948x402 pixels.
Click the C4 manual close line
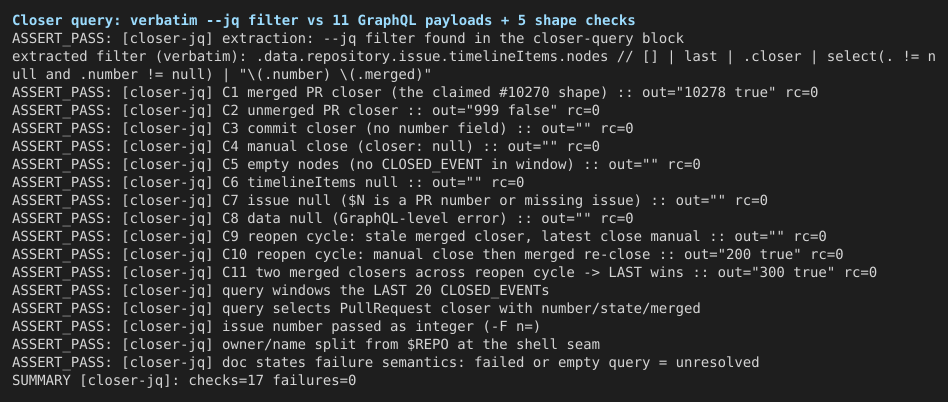pyautogui.click(x=306, y=146)
